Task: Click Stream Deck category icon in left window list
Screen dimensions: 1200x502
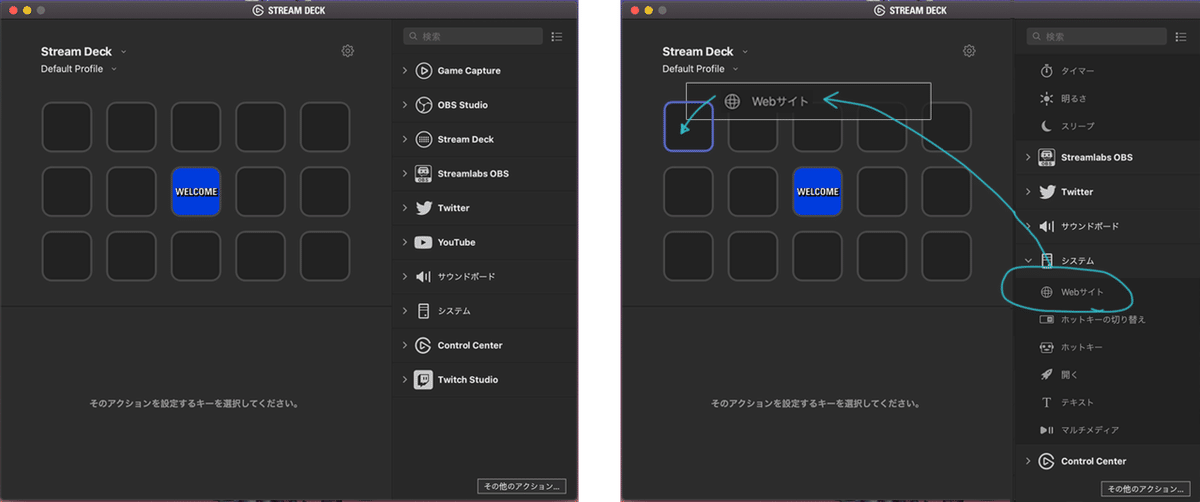Action: point(423,139)
